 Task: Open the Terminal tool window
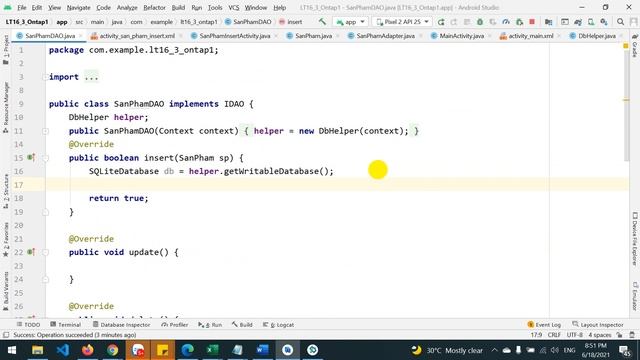click(x=65, y=325)
